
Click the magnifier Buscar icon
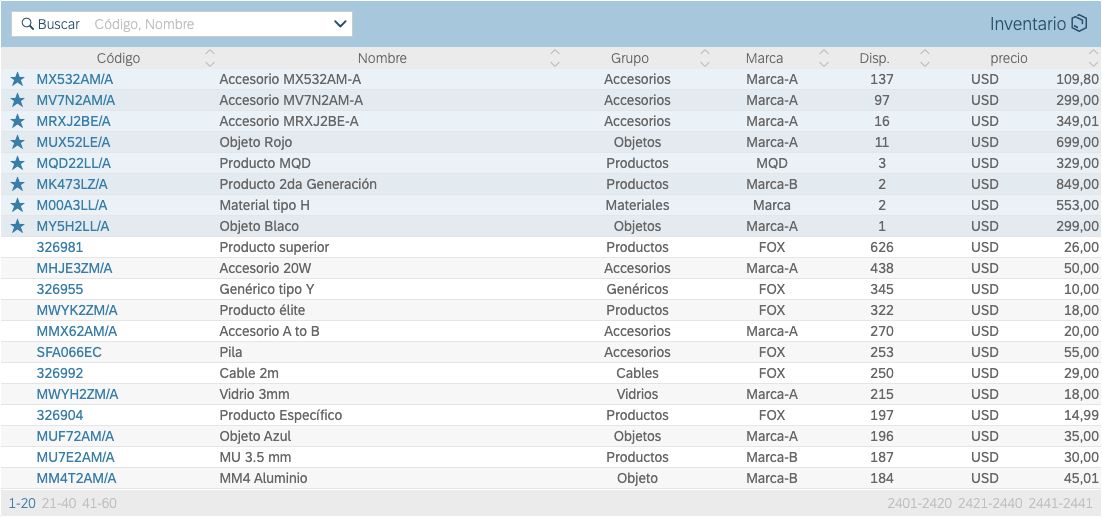27,24
